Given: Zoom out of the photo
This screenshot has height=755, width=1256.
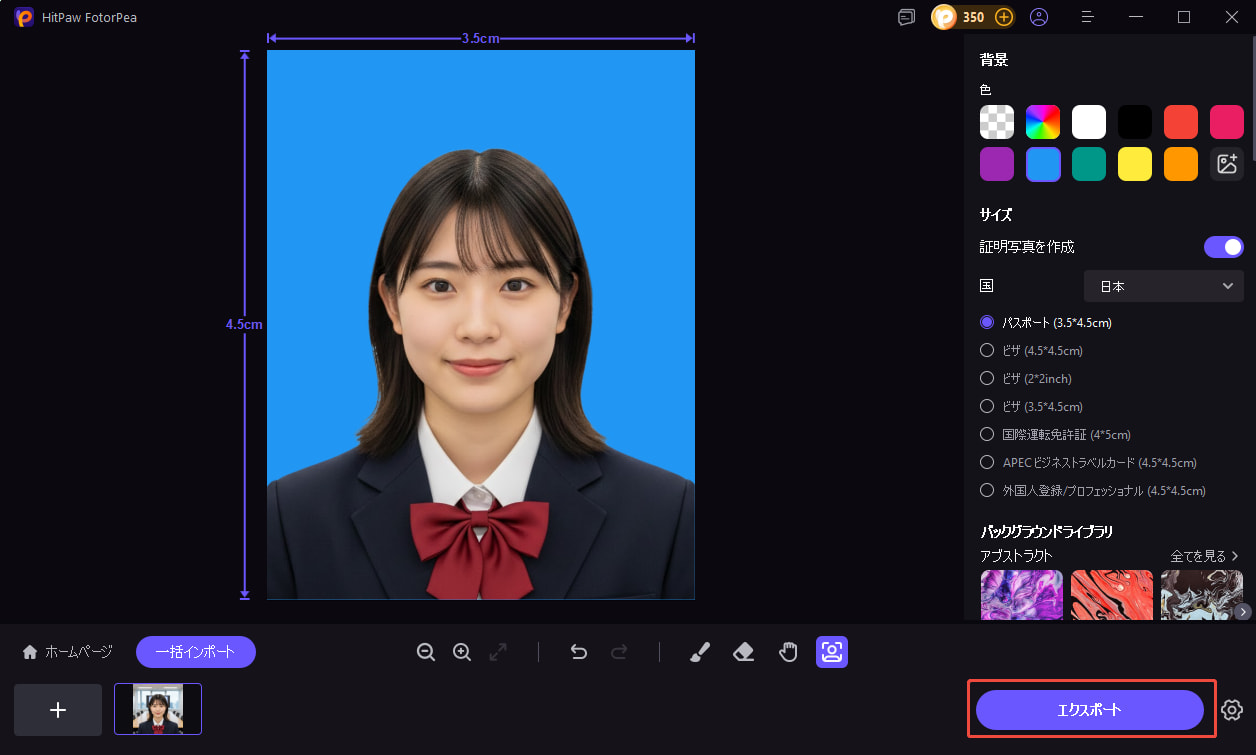Looking at the screenshot, I should [x=426, y=651].
